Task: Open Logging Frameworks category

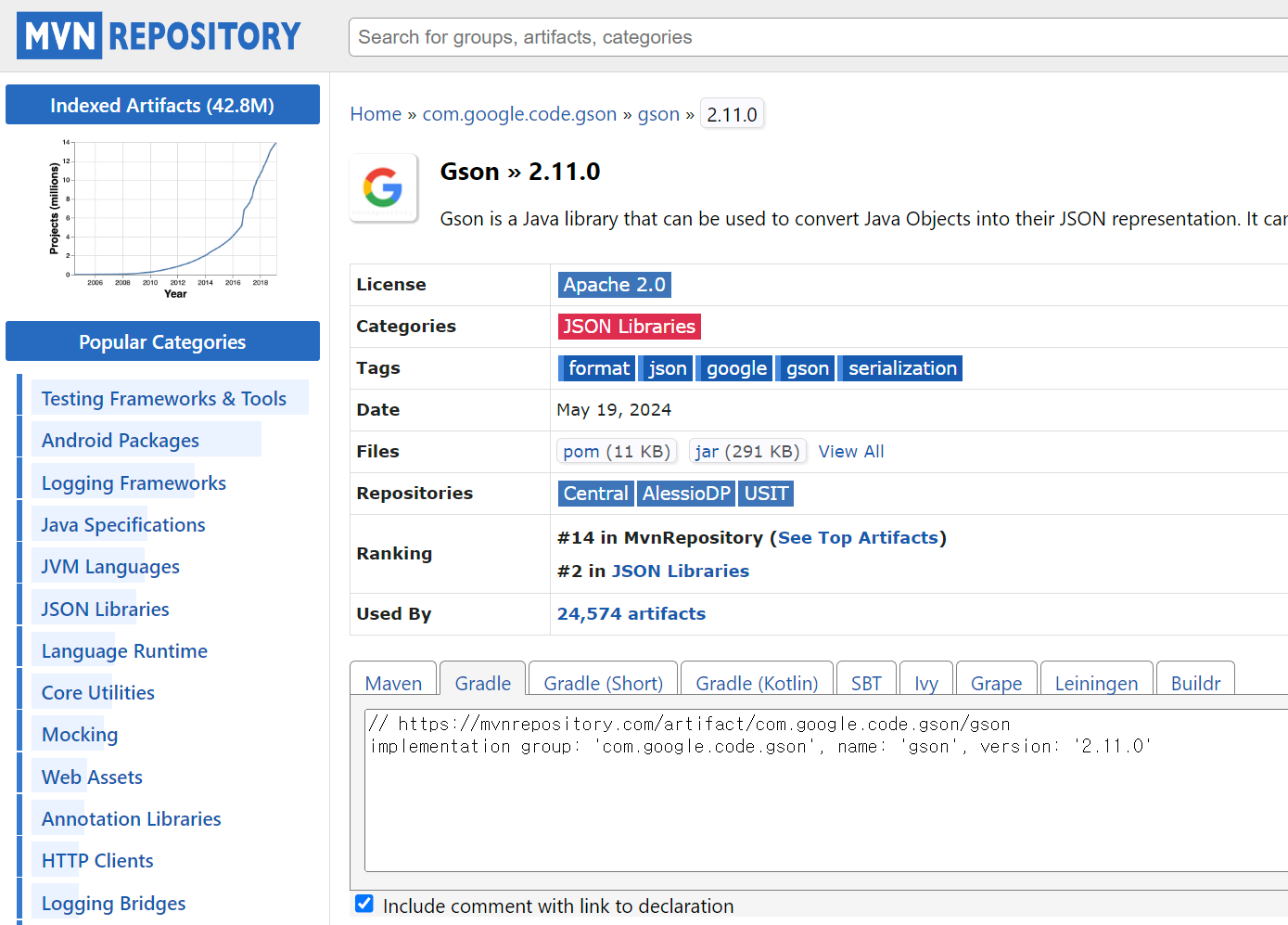Action: [134, 482]
